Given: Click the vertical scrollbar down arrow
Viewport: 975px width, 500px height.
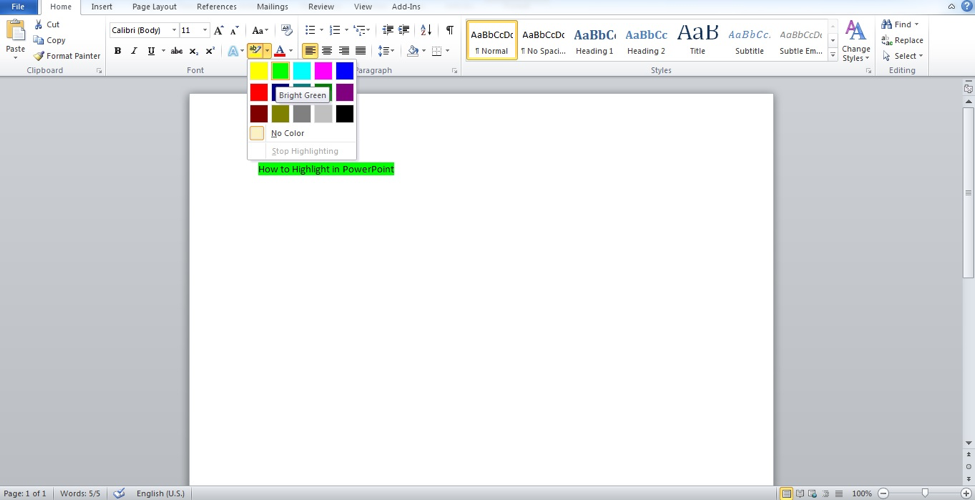Looking at the screenshot, I should coord(968,443).
